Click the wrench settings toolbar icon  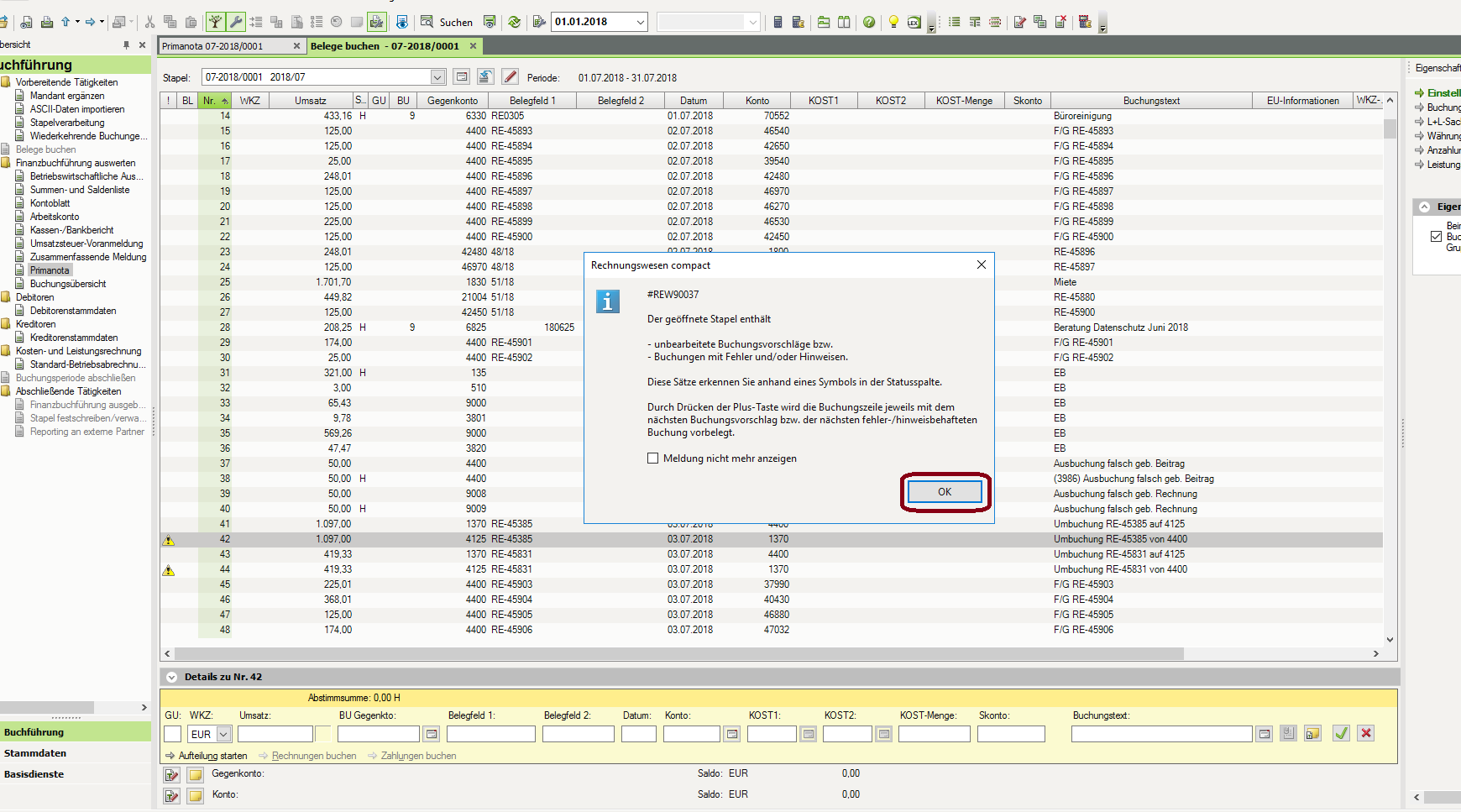point(236,22)
